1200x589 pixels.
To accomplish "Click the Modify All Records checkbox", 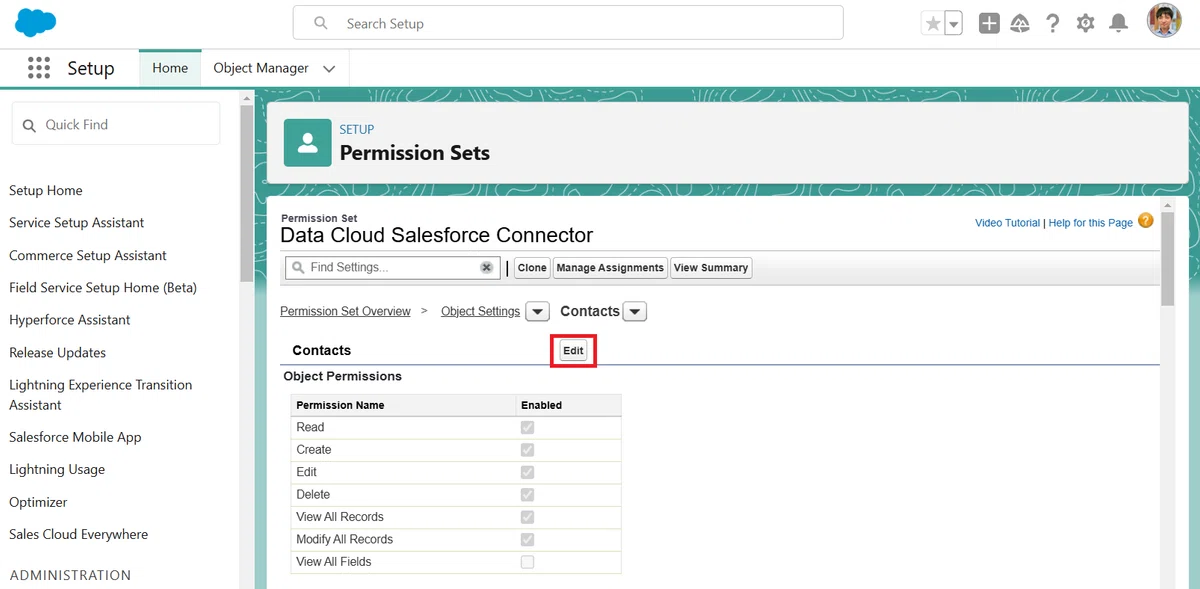I will click(527, 540).
